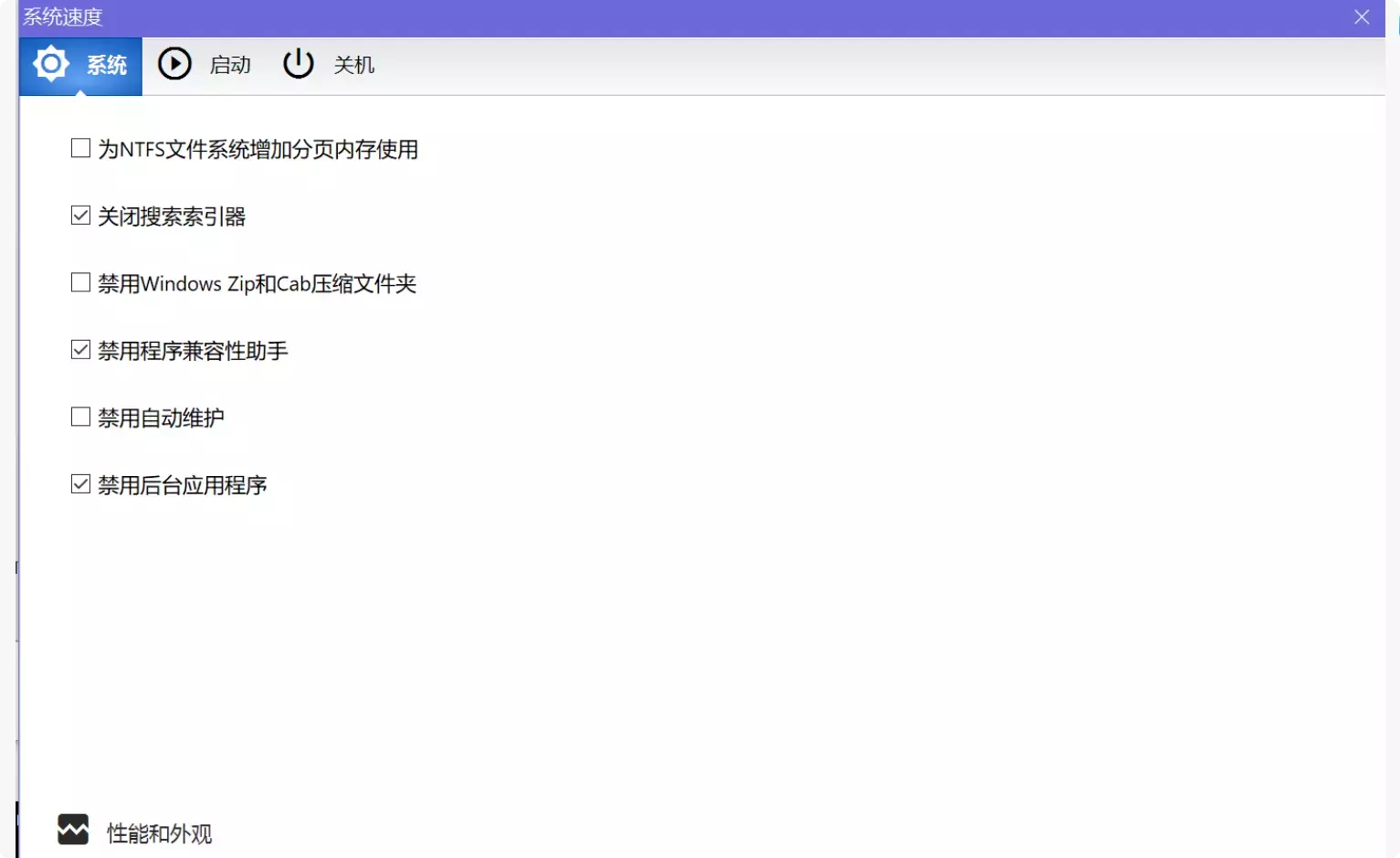The width and height of the screenshot is (1400, 858).
Task: Click the shutdown power symbol icon
Action: click(x=298, y=64)
